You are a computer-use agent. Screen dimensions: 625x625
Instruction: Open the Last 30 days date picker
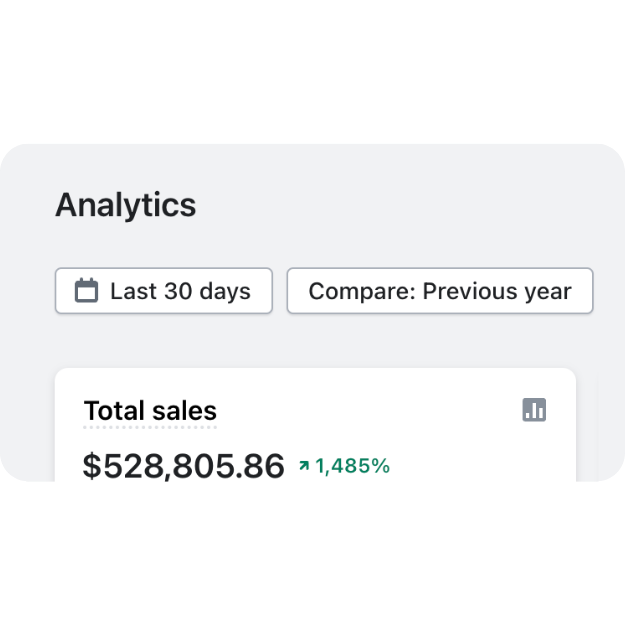click(164, 291)
